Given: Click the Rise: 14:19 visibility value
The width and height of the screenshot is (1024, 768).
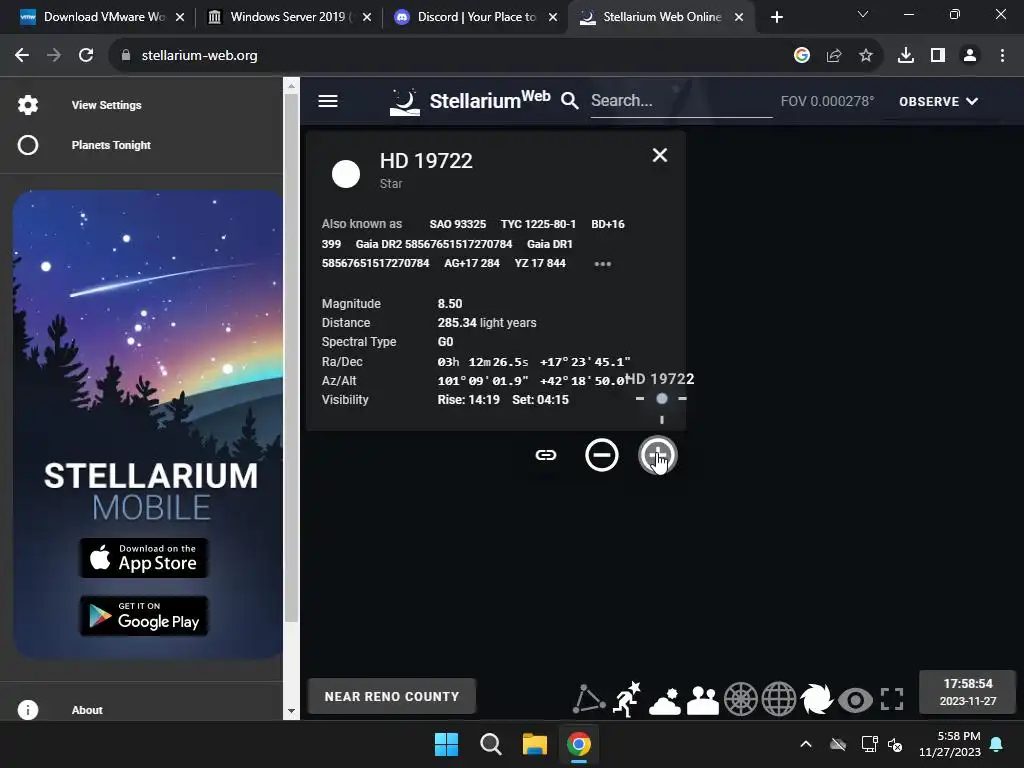Looking at the screenshot, I should coord(468,400).
